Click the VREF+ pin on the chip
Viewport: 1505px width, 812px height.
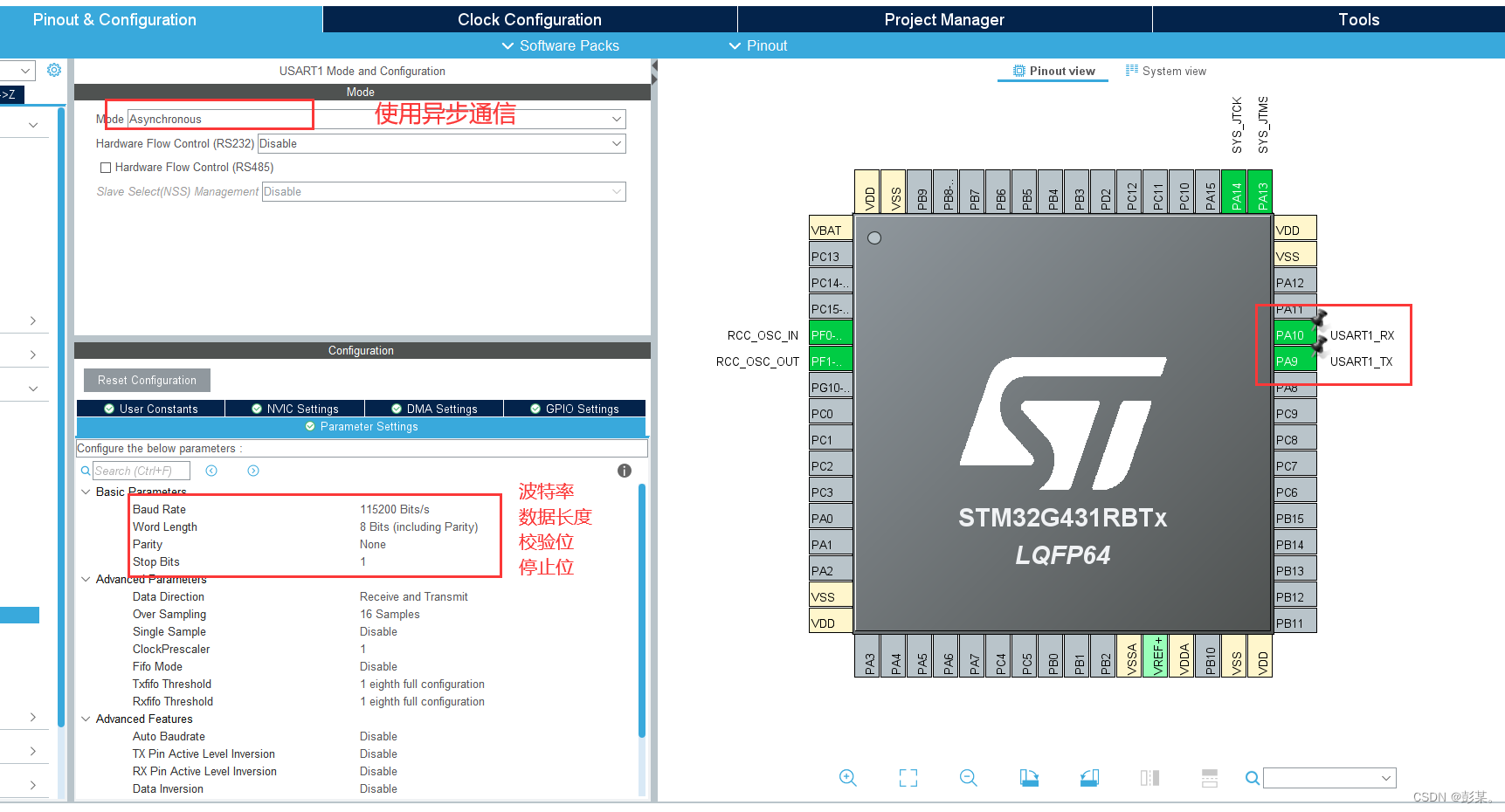coord(1157,656)
